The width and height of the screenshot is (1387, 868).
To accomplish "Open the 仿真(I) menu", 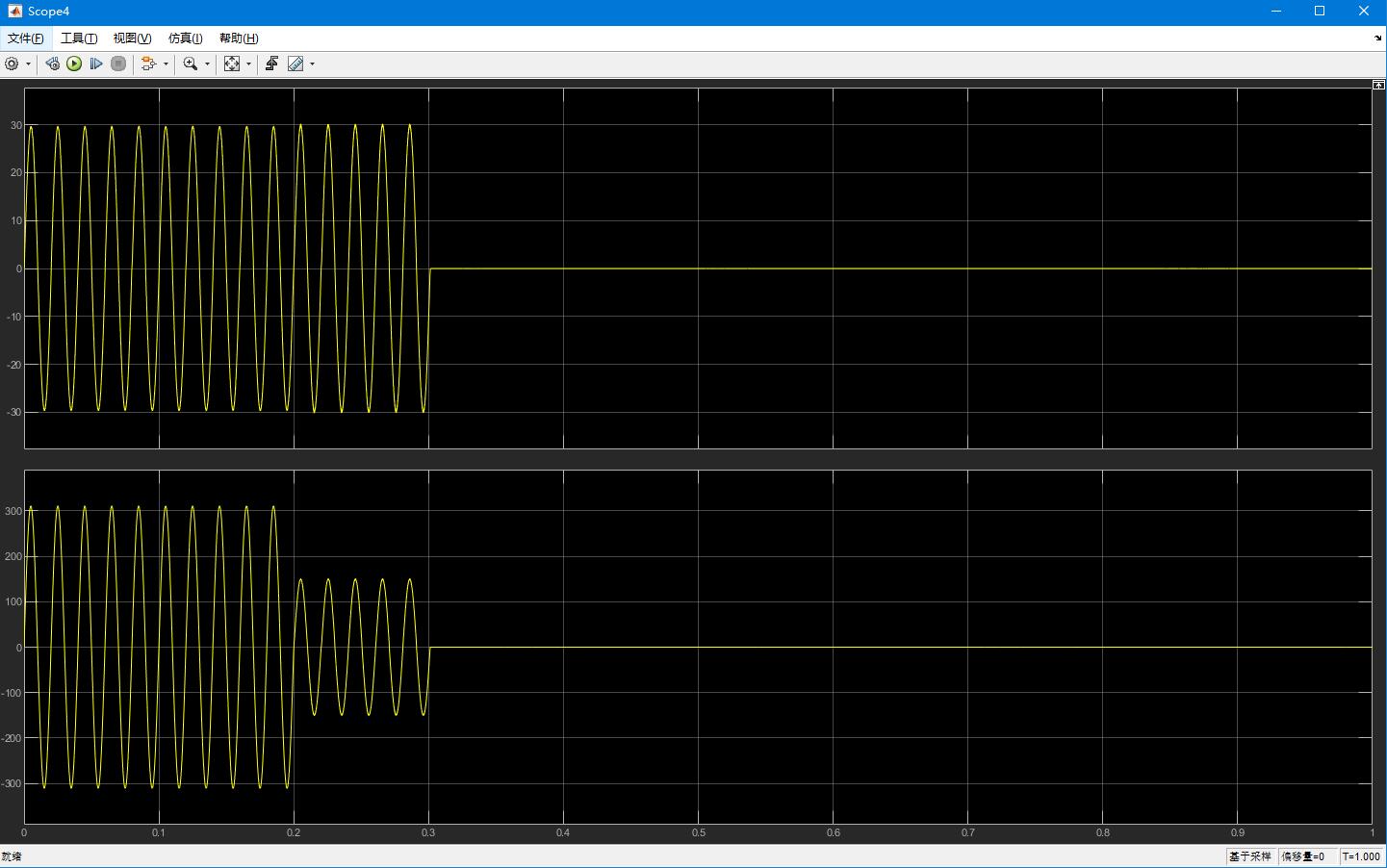I will pyautogui.click(x=185, y=38).
